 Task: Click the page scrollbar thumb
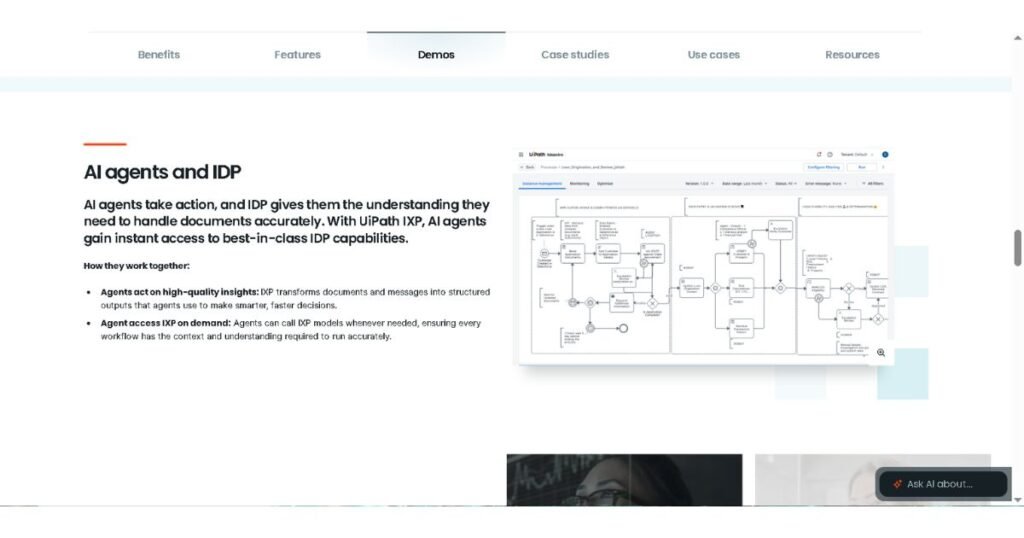pos(1017,247)
